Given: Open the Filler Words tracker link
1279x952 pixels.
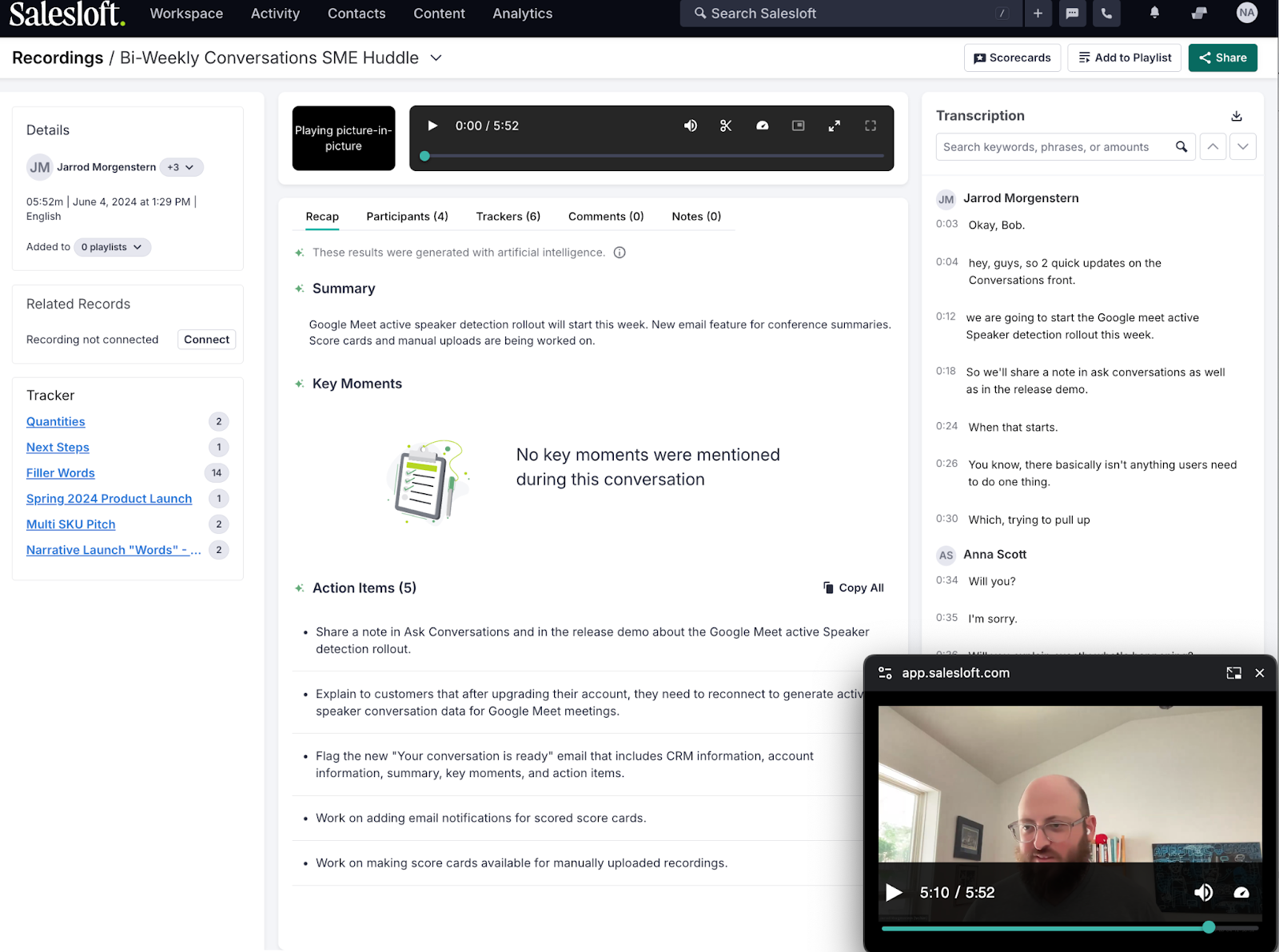Looking at the screenshot, I should (61, 472).
